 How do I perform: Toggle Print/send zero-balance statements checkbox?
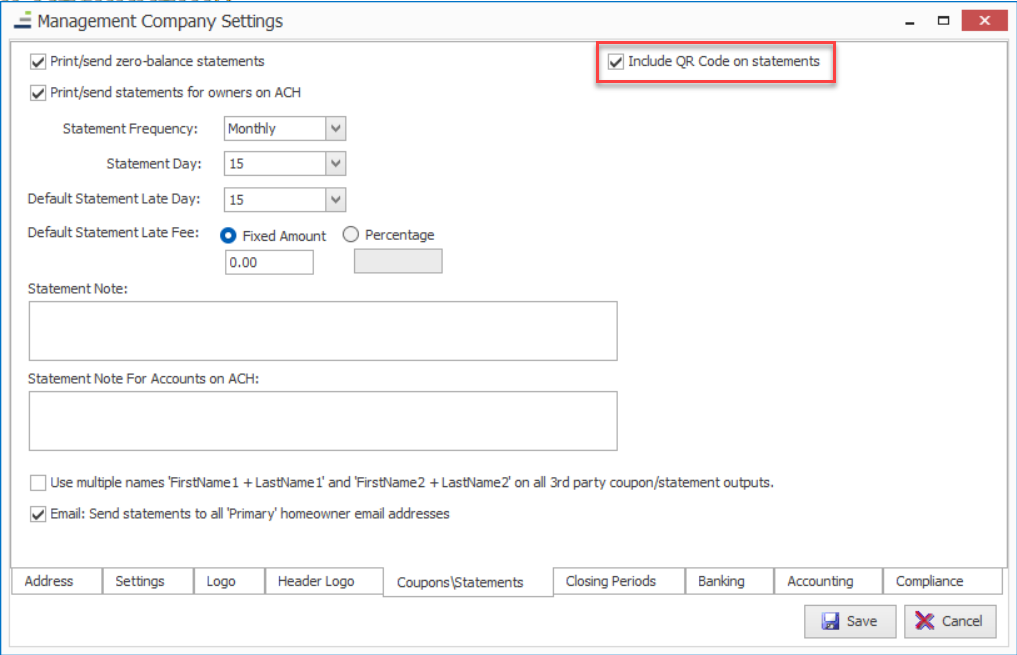click(x=39, y=62)
